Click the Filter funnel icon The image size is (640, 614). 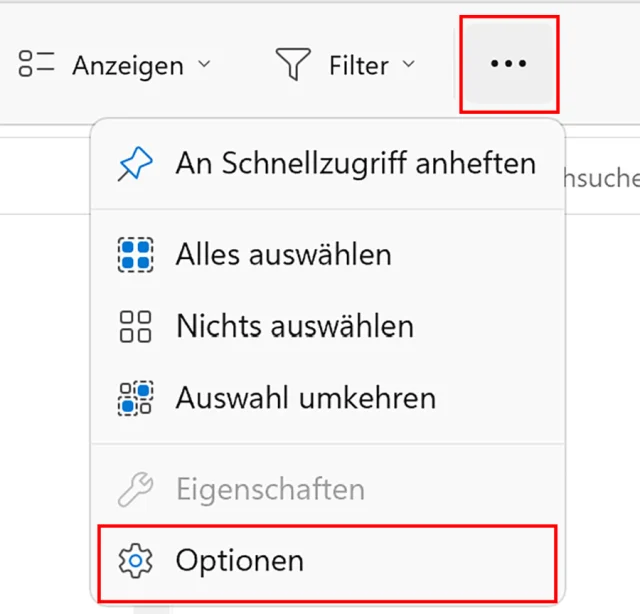coord(293,66)
